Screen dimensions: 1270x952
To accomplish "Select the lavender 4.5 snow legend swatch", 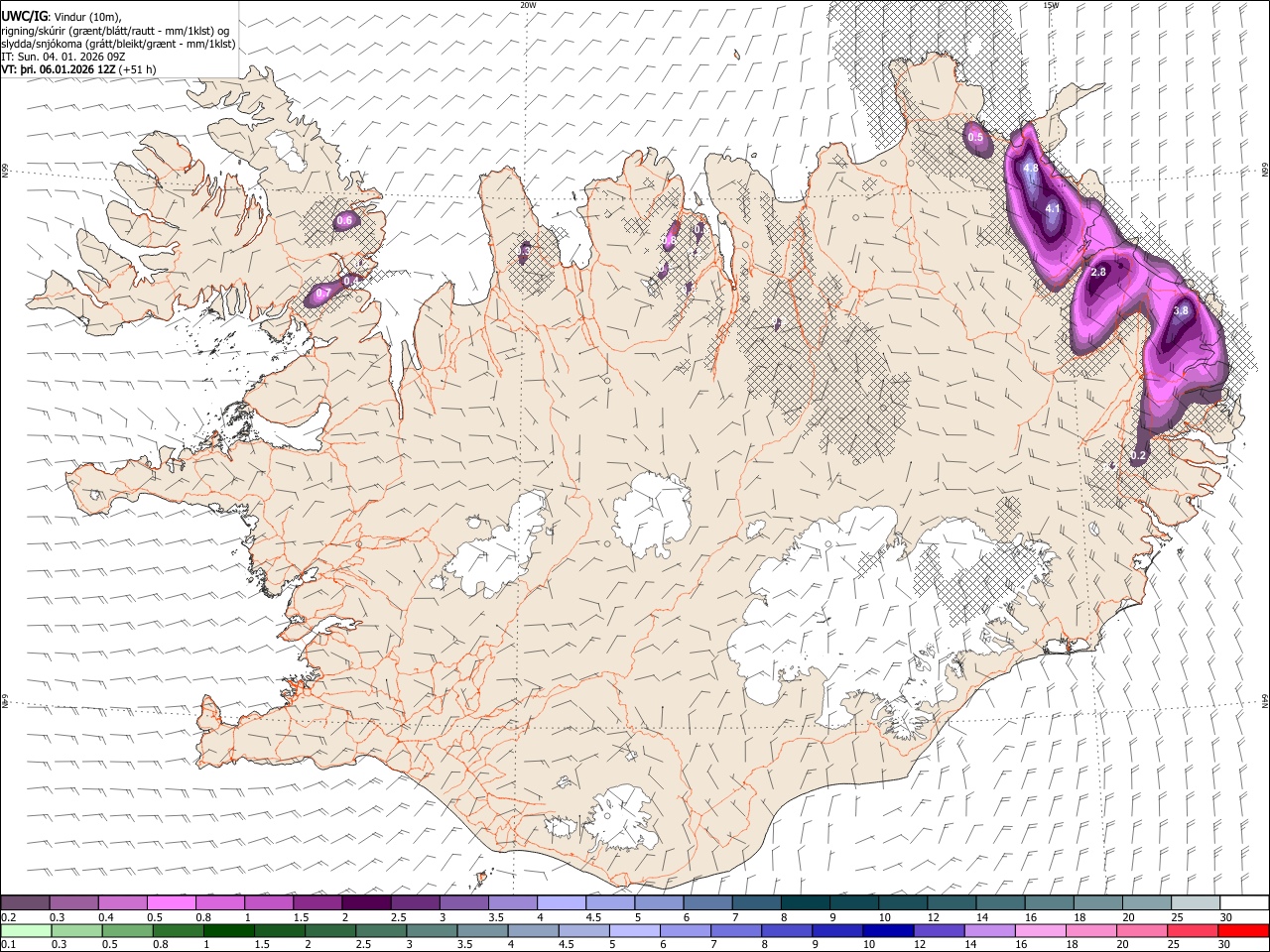I will [x=610, y=902].
